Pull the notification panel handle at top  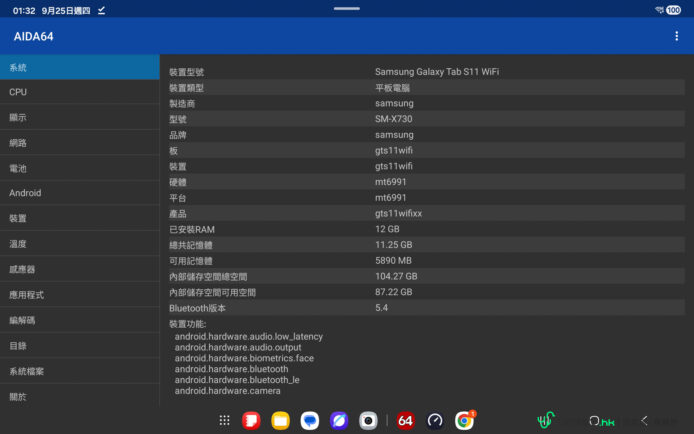[x=347, y=8]
